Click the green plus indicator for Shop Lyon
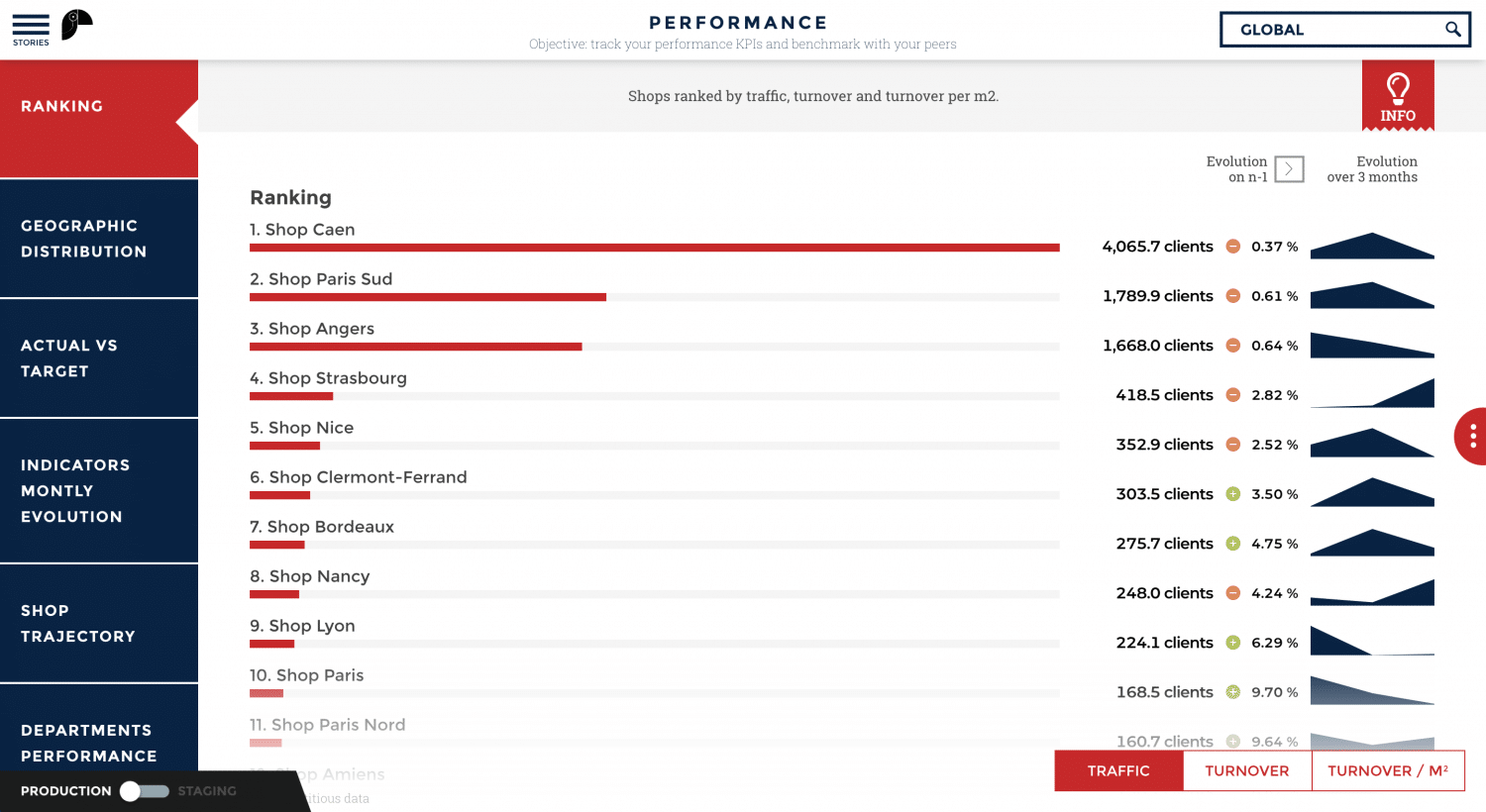 click(x=1233, y=643)
